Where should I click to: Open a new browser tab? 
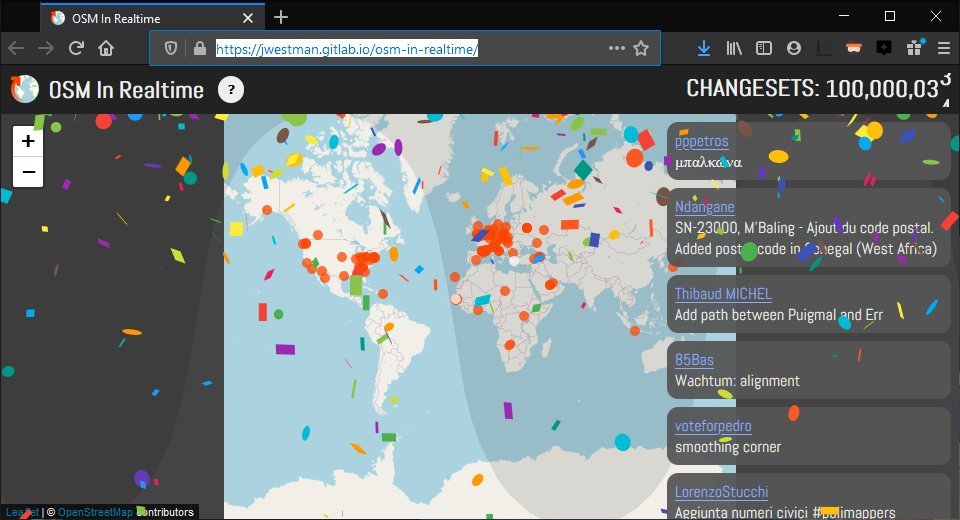281,17
